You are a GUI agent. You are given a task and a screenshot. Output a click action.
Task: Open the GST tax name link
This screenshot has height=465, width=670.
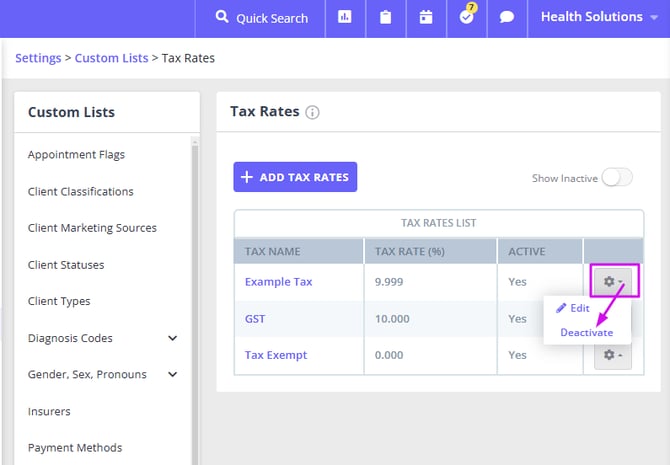[255, 318]
